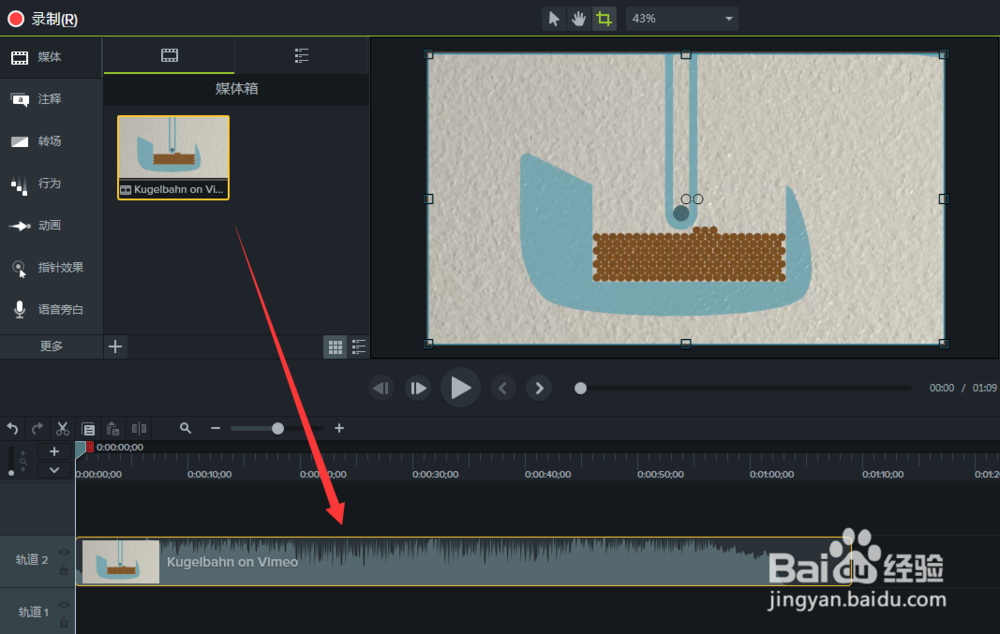
Task: Select the Crop tool above the canvas
Action: point(604,18)
